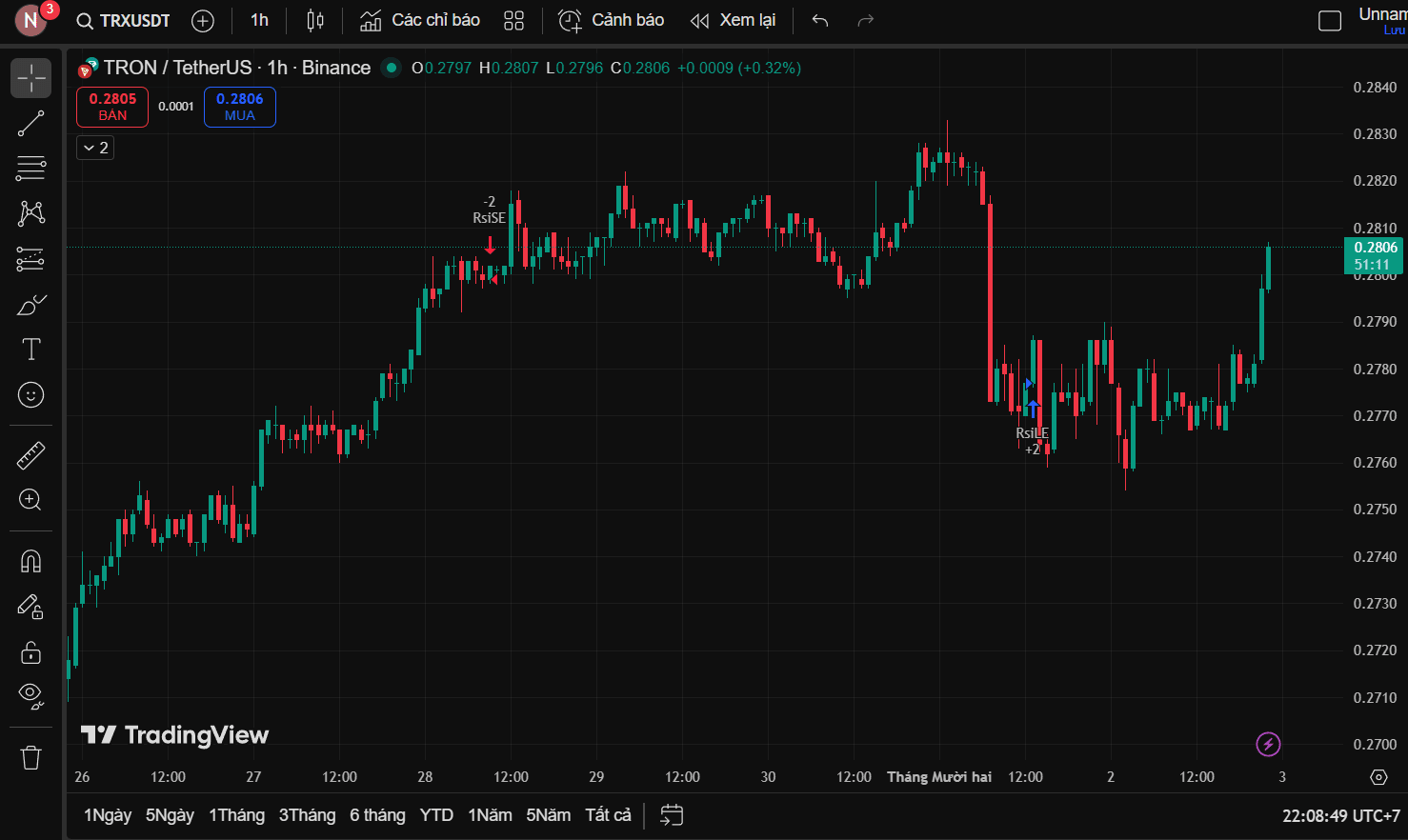Click the Lưu save link
The image size is (1408, 840).
(x=1395, y=30)
